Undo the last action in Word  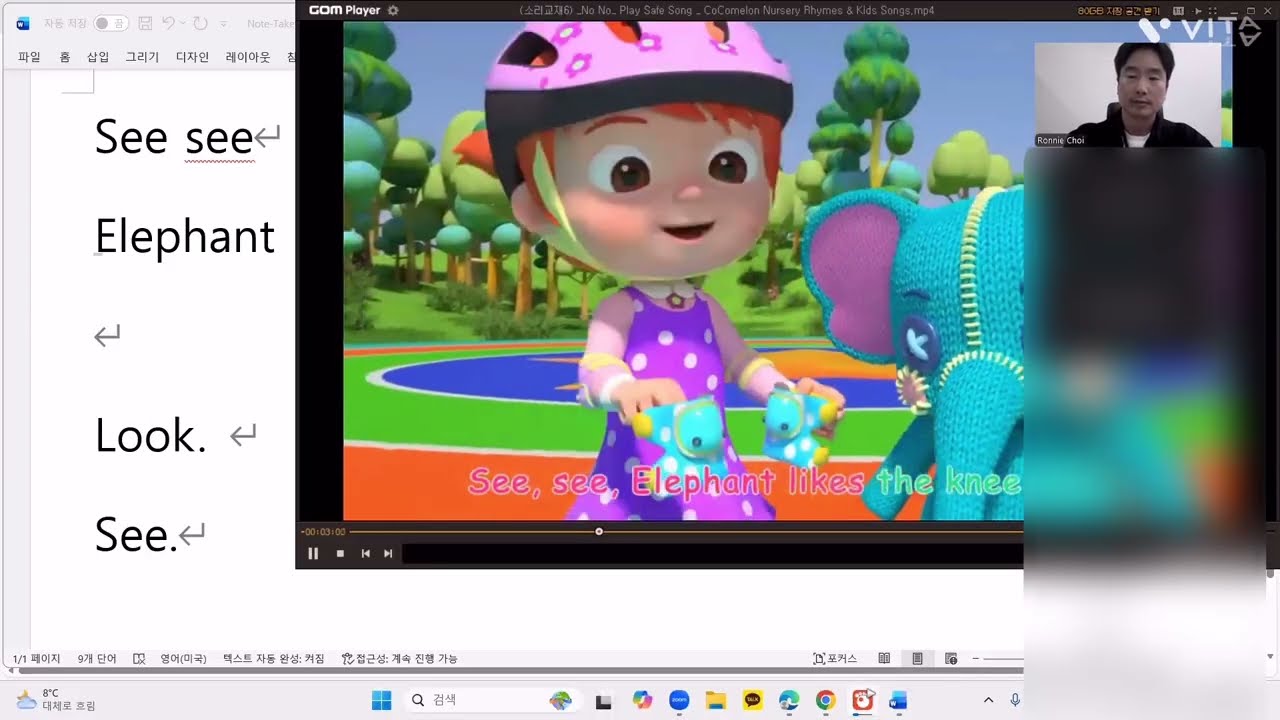click(168, 23)
